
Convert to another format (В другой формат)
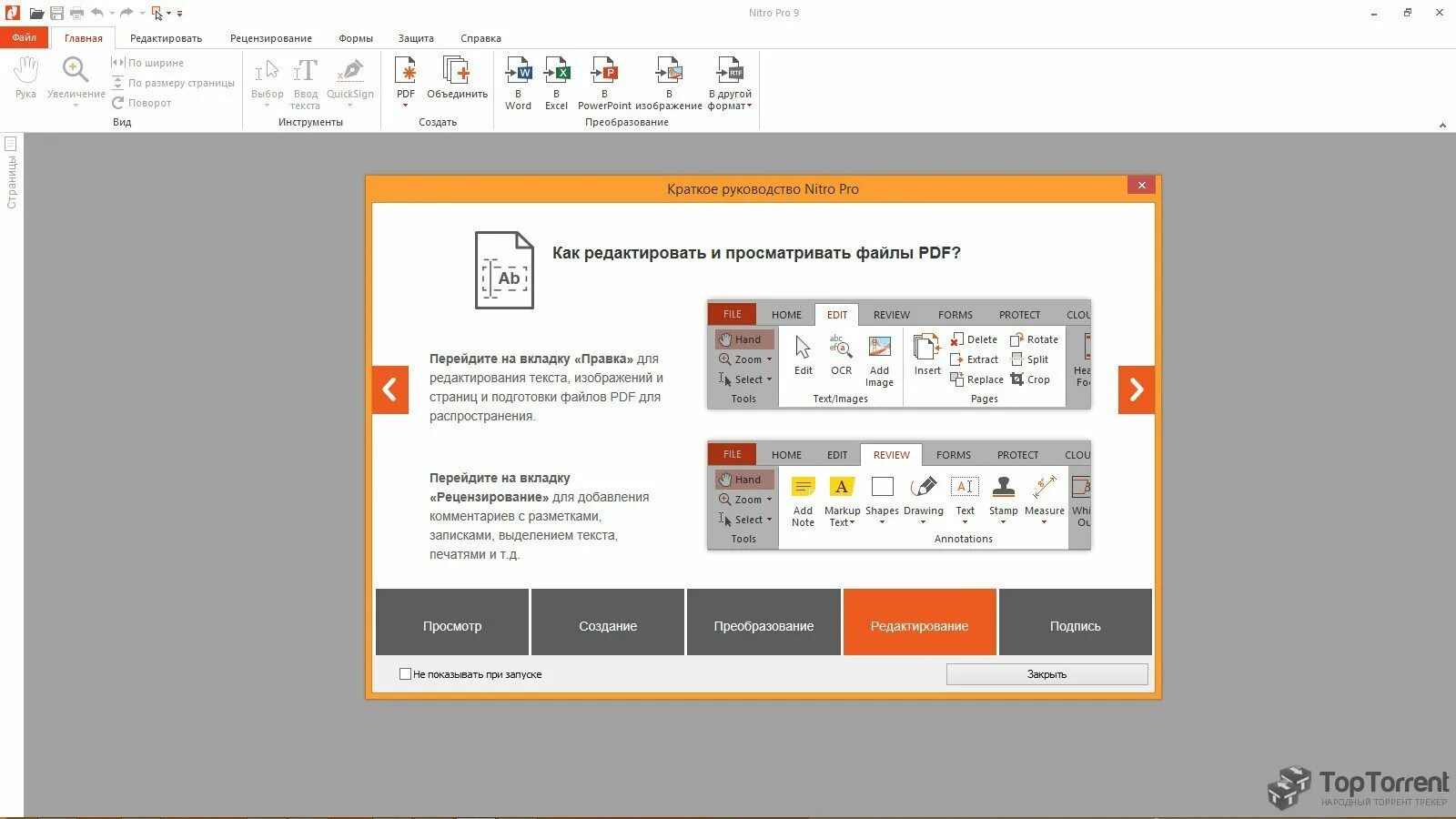coord(730,83)
